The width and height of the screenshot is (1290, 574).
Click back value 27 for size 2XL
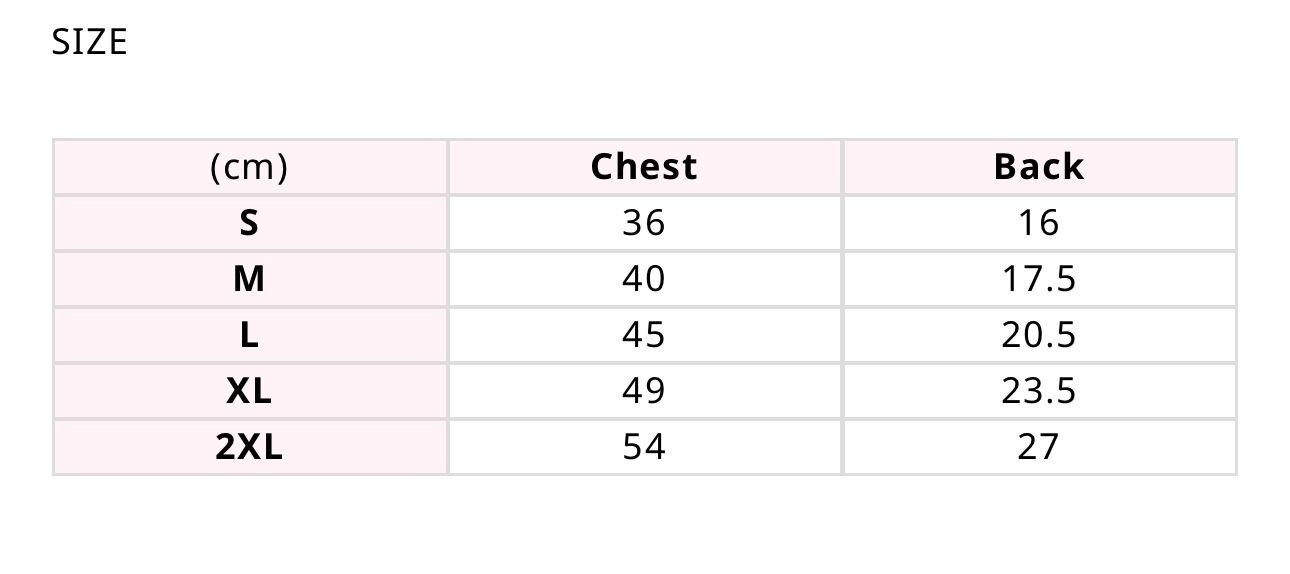1039,447
